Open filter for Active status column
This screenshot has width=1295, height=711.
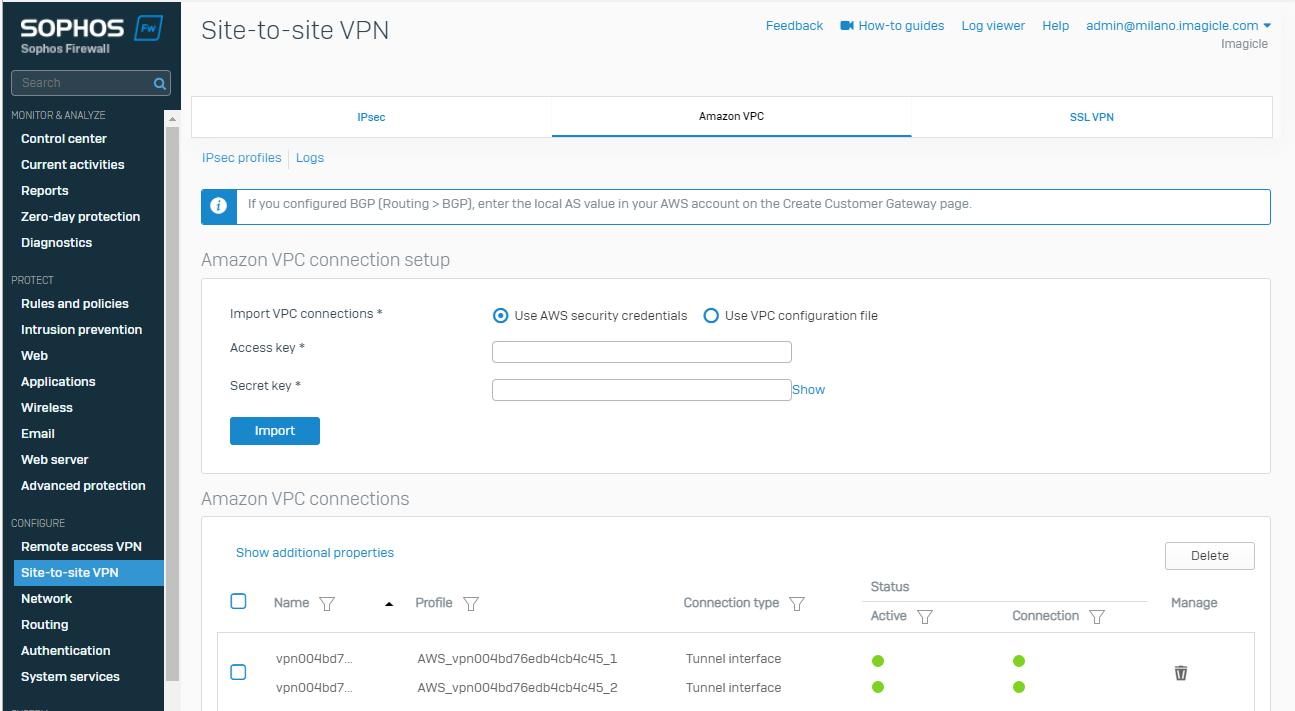925,617
